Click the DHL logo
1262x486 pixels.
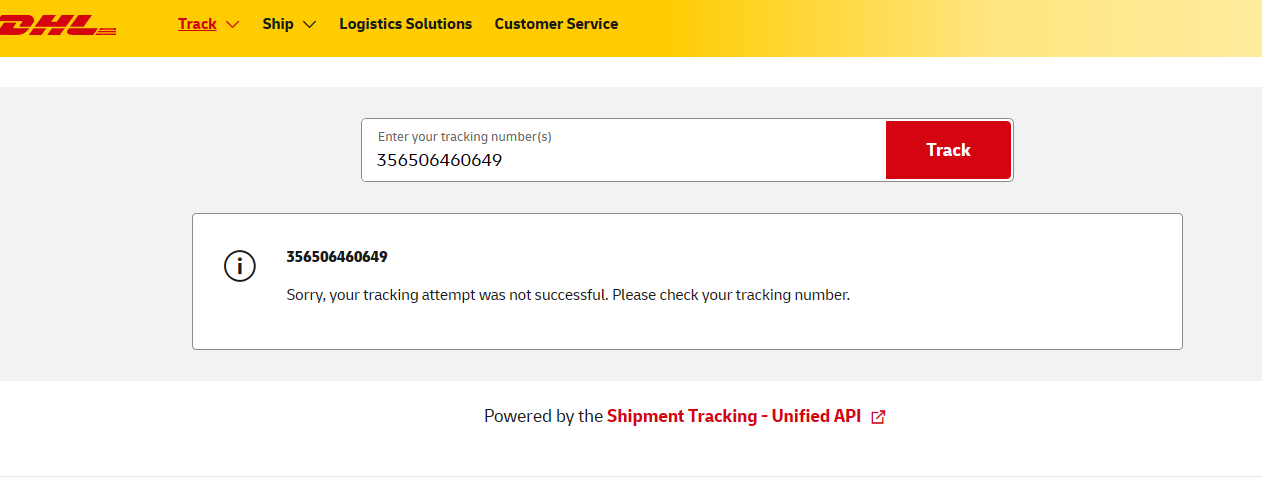click(55, 25)
